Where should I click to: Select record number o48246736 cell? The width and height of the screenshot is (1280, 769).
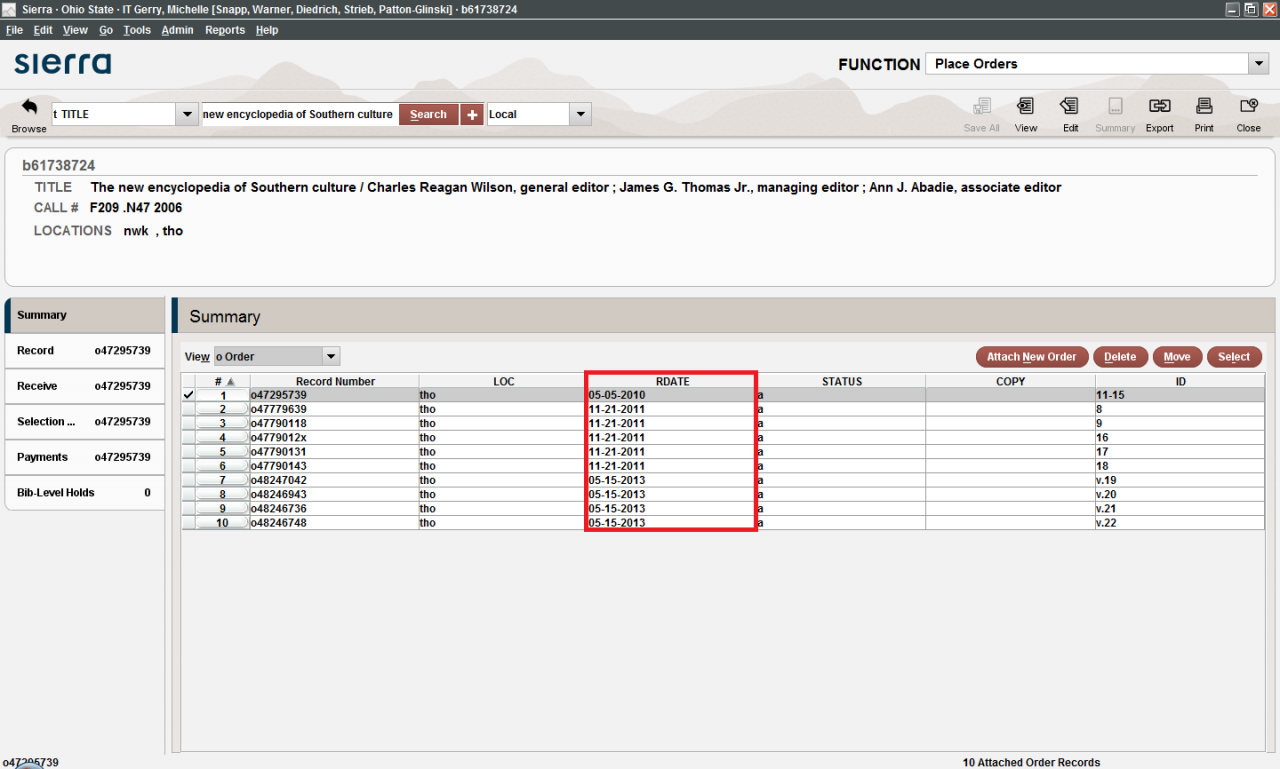point(335,508)
